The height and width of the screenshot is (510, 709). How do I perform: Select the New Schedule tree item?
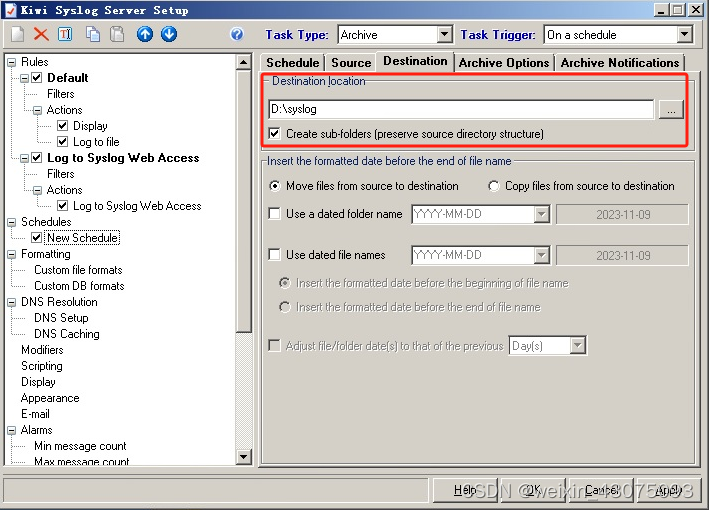click(x=83, y=238)
